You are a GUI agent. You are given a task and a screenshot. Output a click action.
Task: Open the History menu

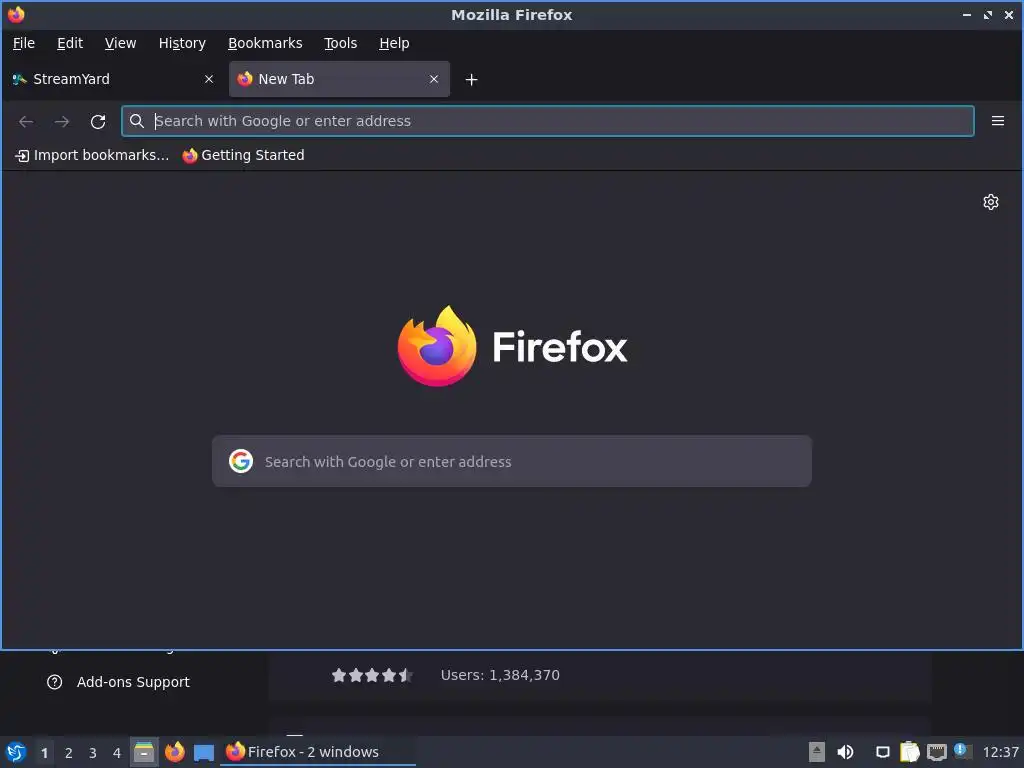point(182,43)
